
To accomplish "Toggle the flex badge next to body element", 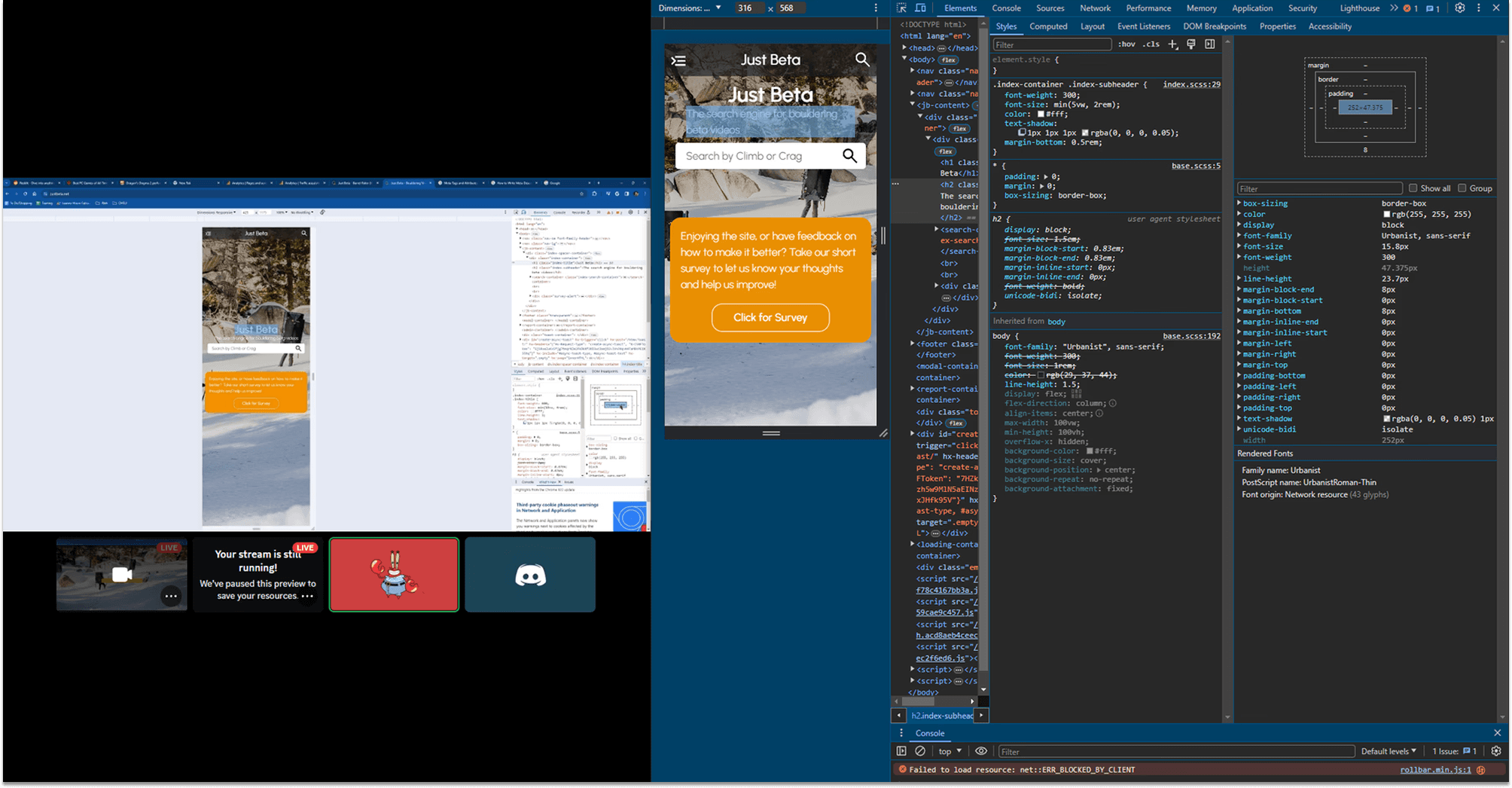I will point(949,60).
